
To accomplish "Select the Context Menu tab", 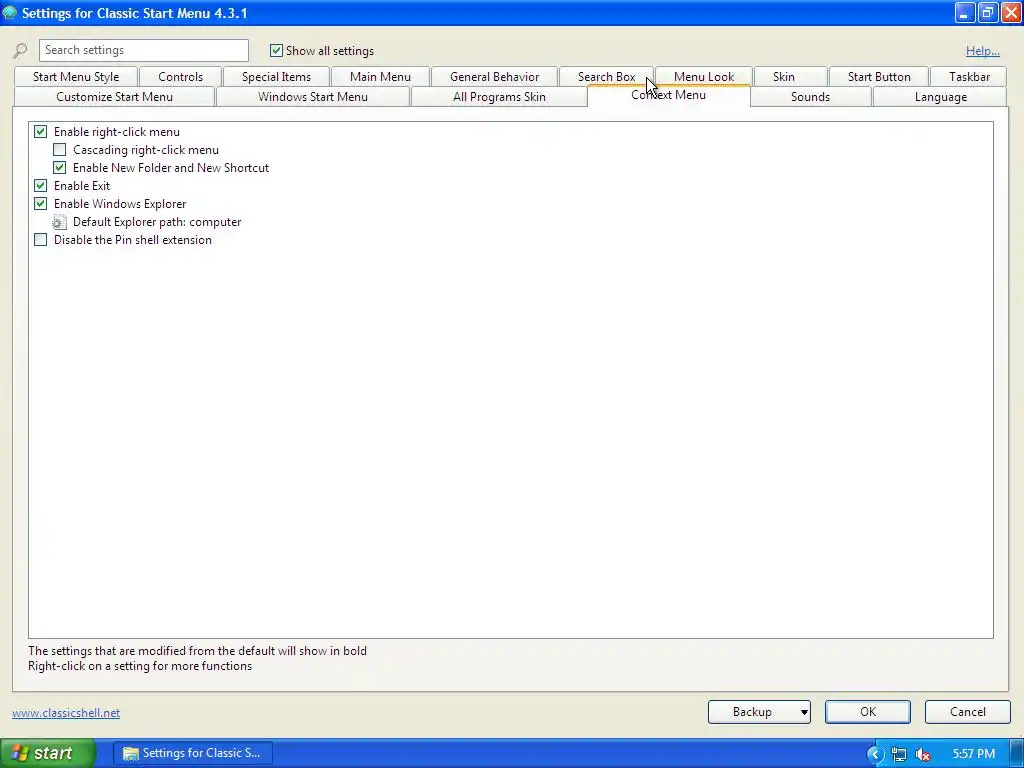I will tap(668, 95).
